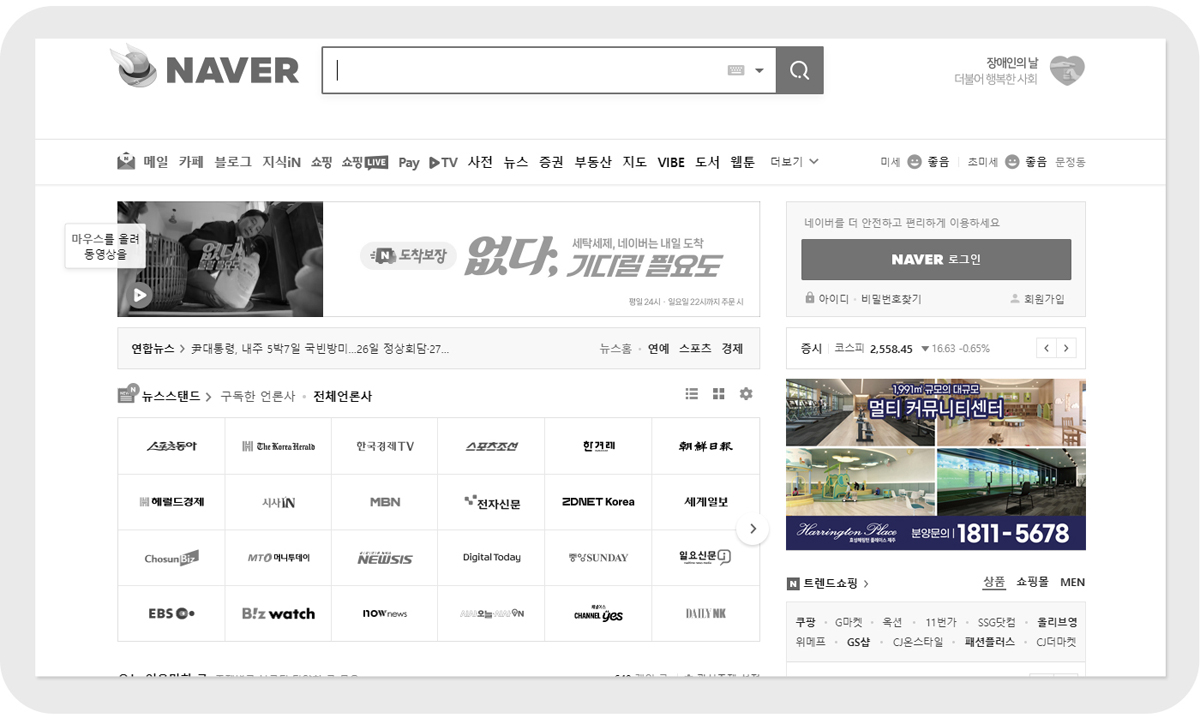Open 헤럴드경제 press tile
This screenshot has height=724, width=1200.
(x=171, y=502)
